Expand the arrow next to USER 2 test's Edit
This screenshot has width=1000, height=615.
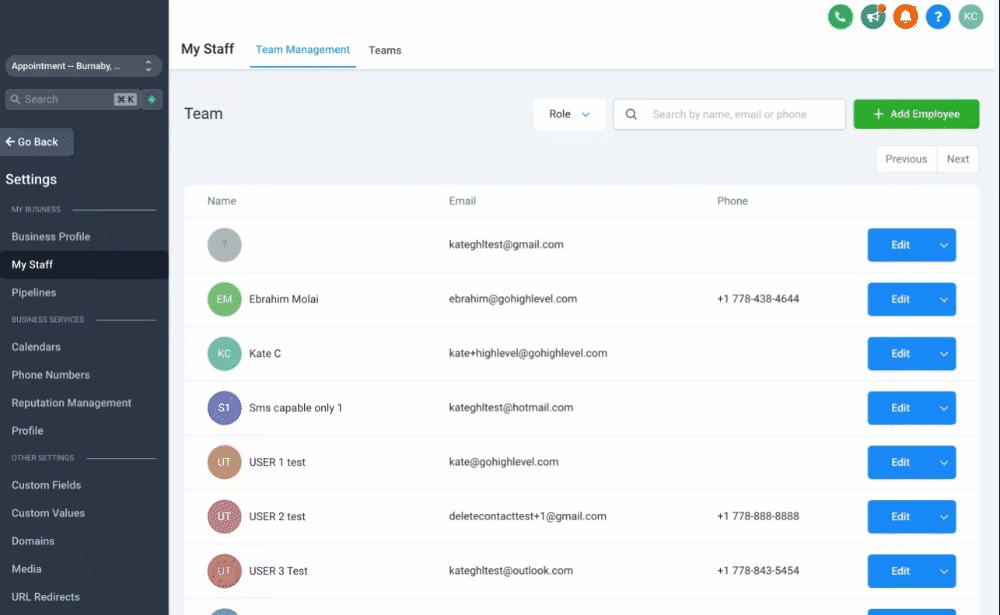tap(943, 517)
